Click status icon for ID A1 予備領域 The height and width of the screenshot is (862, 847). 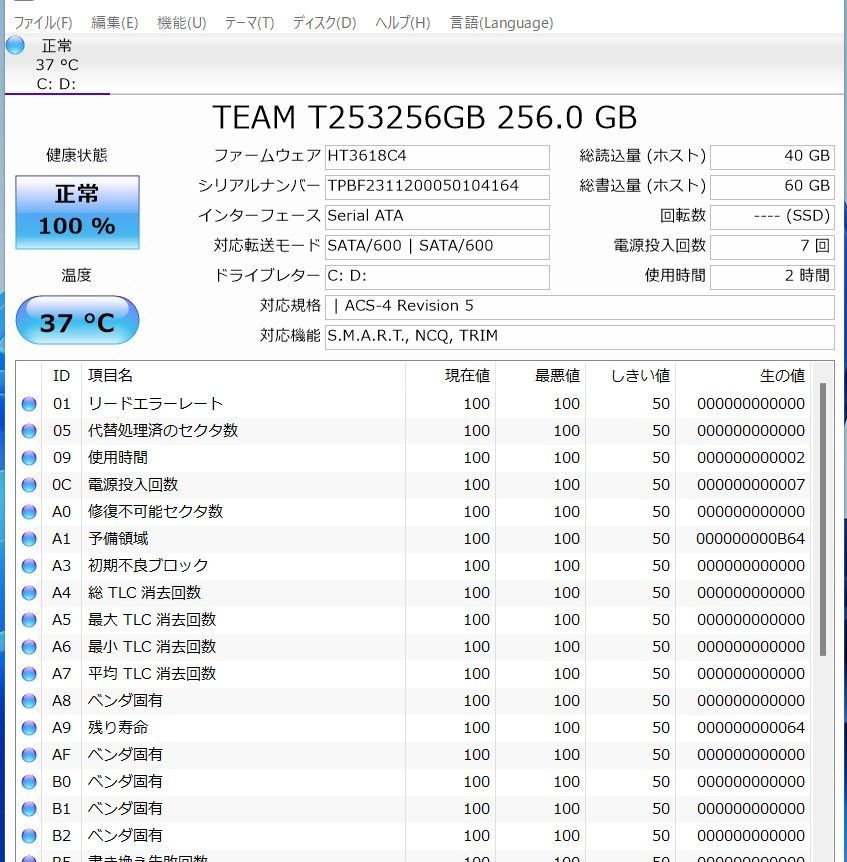tap(29, 539)
